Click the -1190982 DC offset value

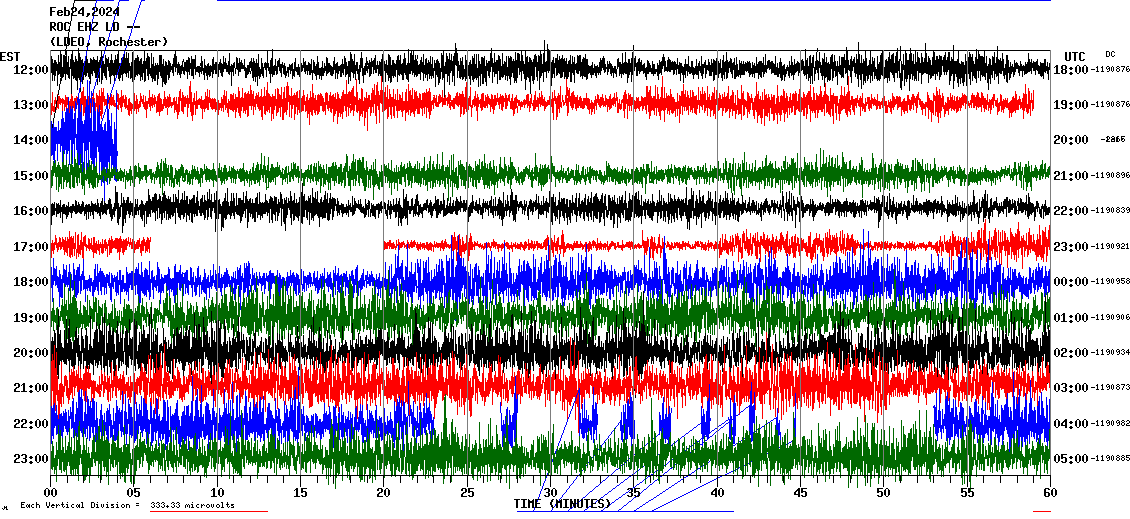pos(1110,424)
